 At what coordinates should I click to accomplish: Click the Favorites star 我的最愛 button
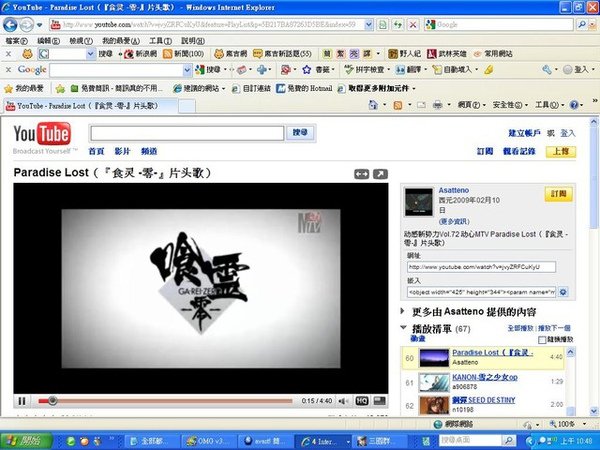point(24,89)
